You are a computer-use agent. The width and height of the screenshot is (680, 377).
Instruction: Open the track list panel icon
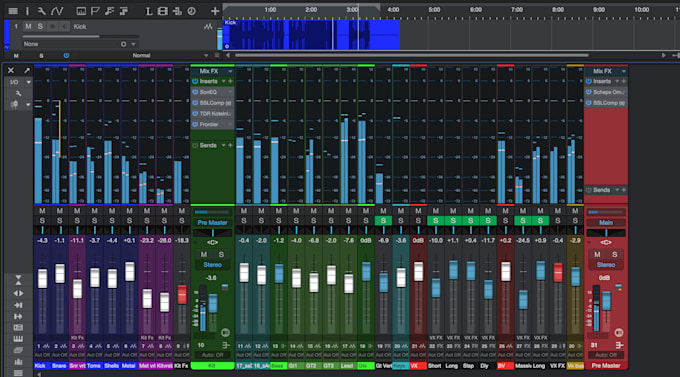click(x=13, y=11)
